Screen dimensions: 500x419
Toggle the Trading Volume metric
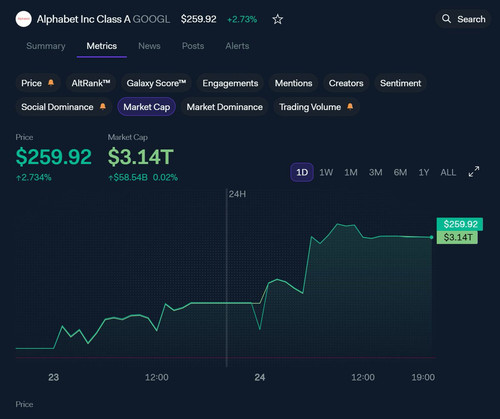pyautogui.click(x=316, y=107)
